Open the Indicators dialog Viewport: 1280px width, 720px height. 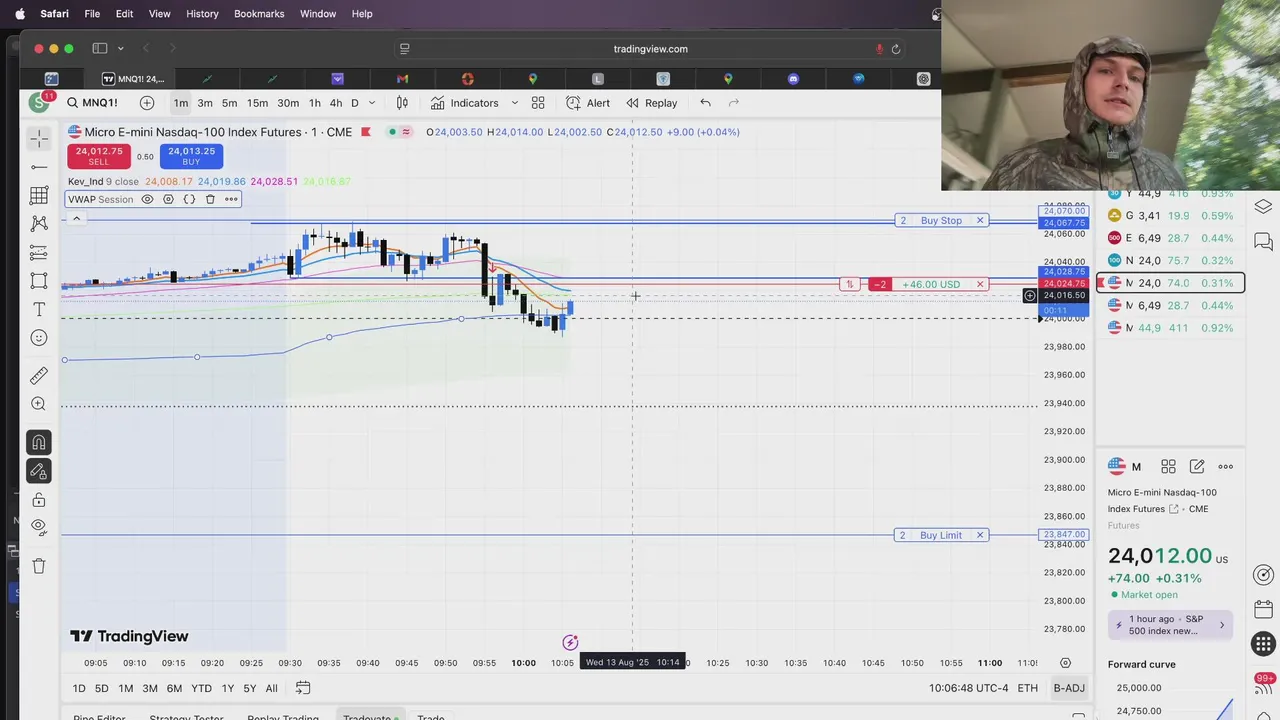(465, 103)
